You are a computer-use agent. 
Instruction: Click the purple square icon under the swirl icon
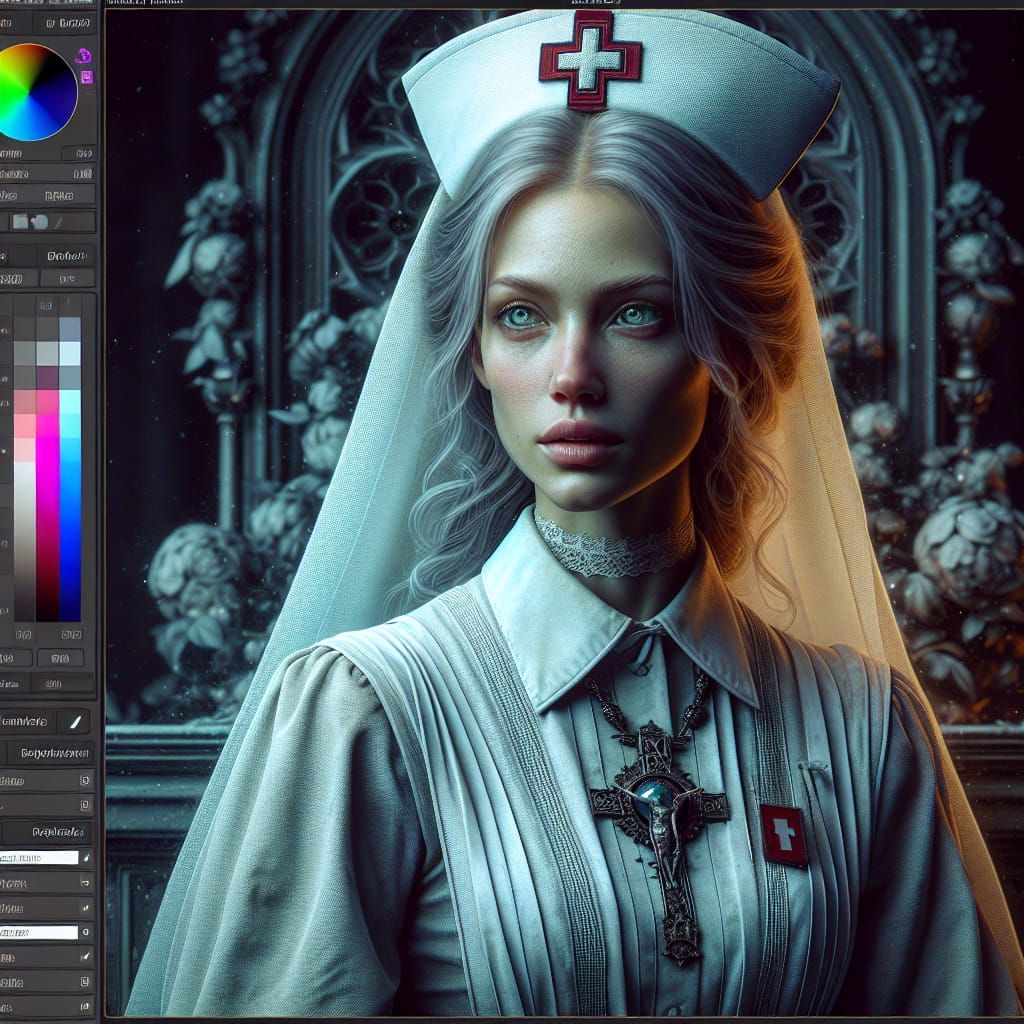(x=86, y=77)
